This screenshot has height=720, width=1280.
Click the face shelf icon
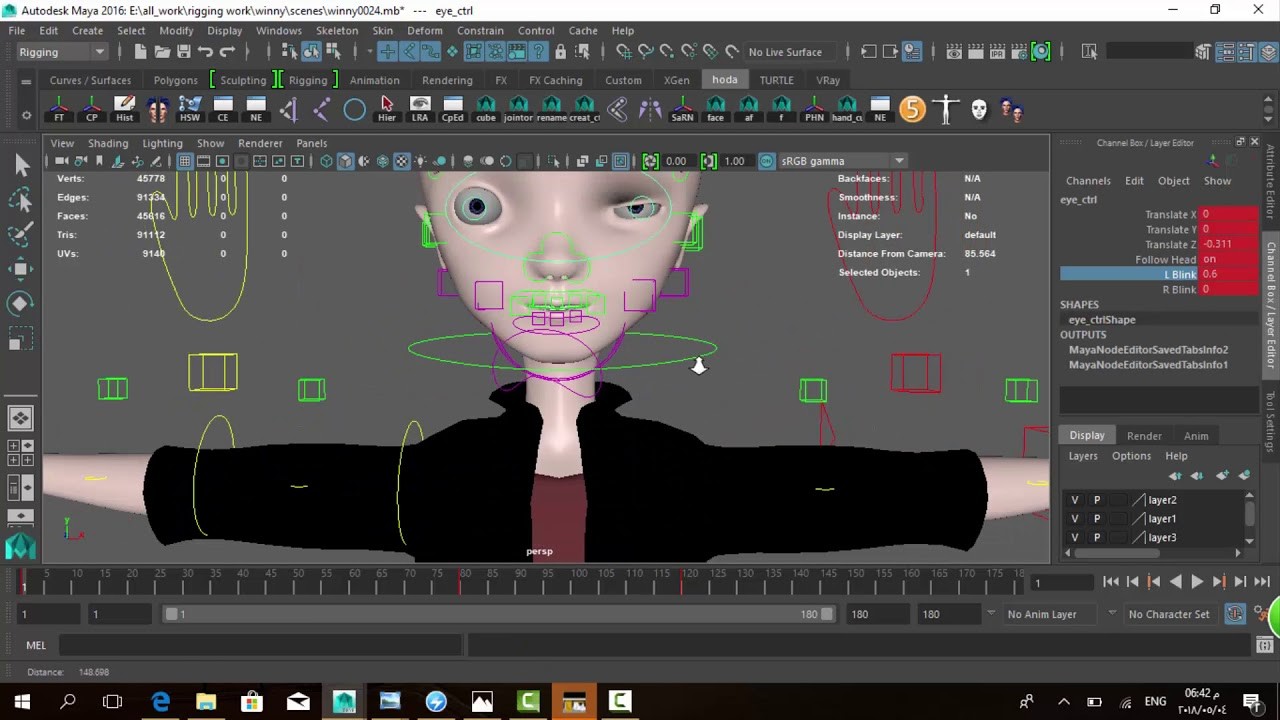[714, 108]
